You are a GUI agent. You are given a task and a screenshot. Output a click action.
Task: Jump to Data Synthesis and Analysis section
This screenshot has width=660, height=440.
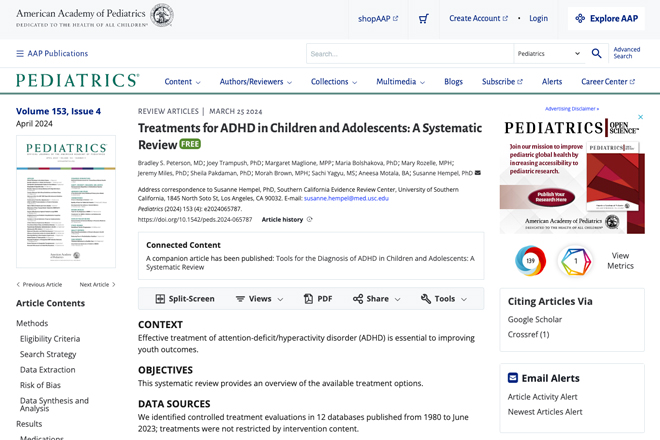coord(54,404)
